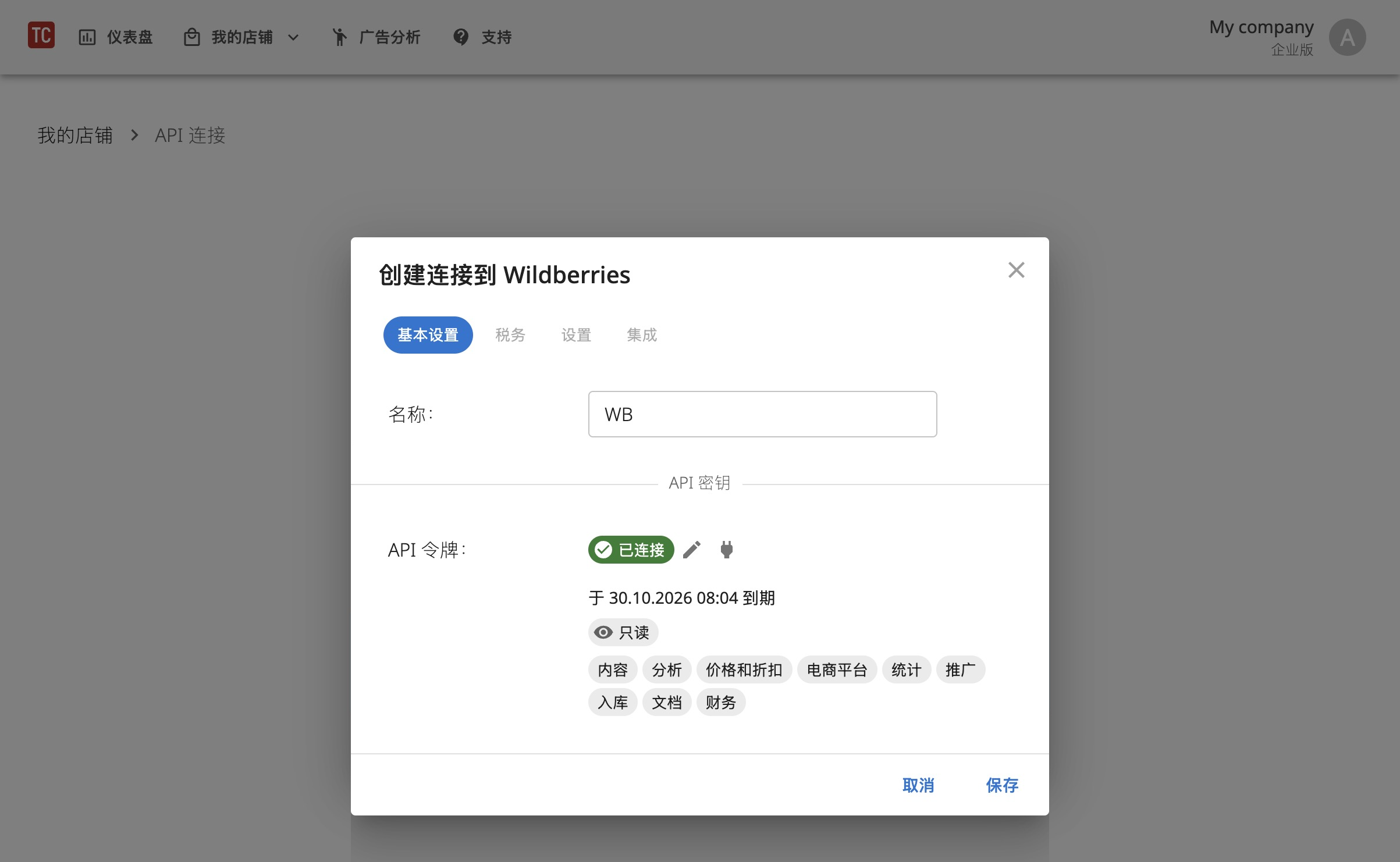The height and width of the screenshot is (862, 1400).
Task: Focus the 名称 input field containing WB
Action: 762,414
